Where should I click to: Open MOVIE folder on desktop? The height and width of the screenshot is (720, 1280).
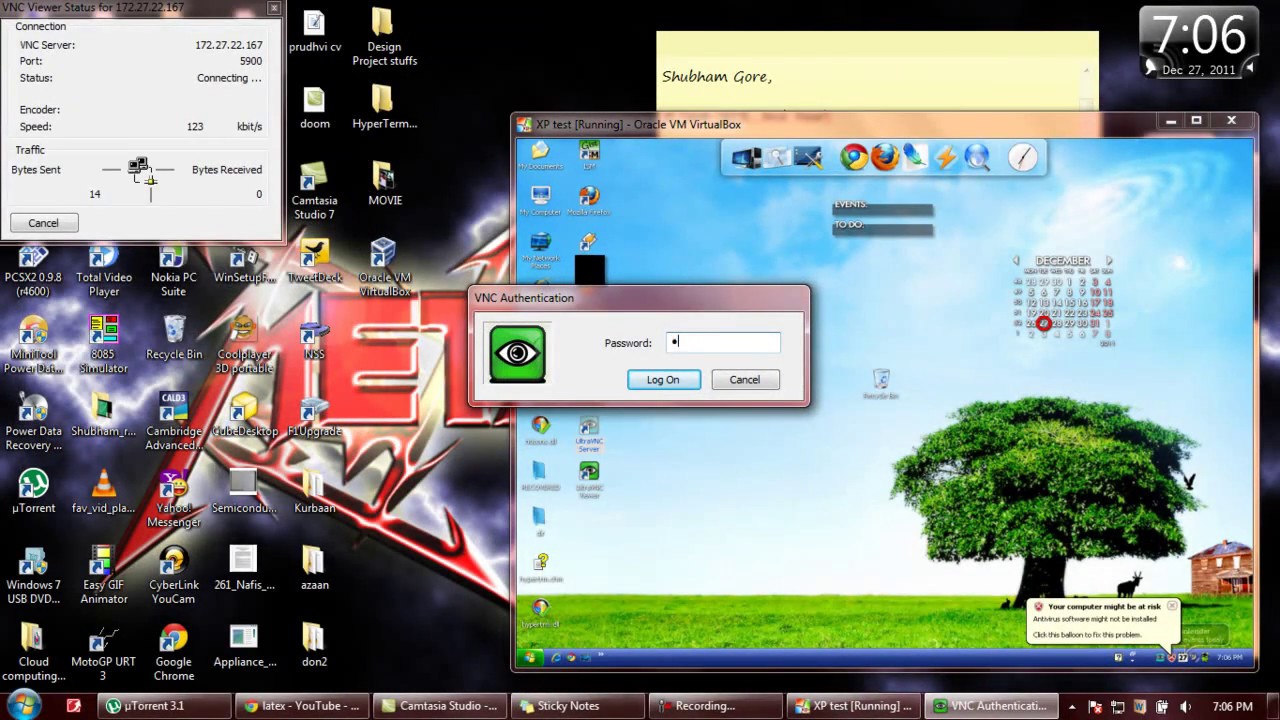pyautogui.click(x=384, y=183)
